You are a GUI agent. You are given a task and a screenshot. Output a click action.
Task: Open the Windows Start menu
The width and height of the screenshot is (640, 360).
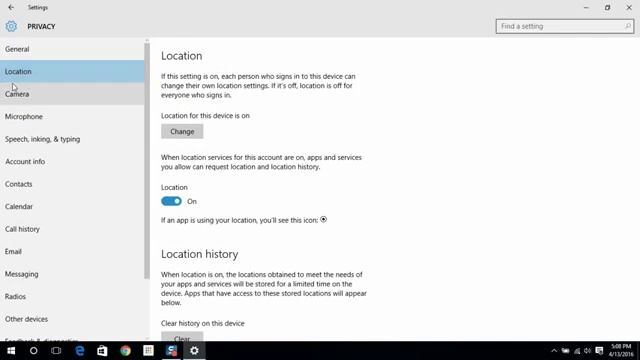[11, 351]
